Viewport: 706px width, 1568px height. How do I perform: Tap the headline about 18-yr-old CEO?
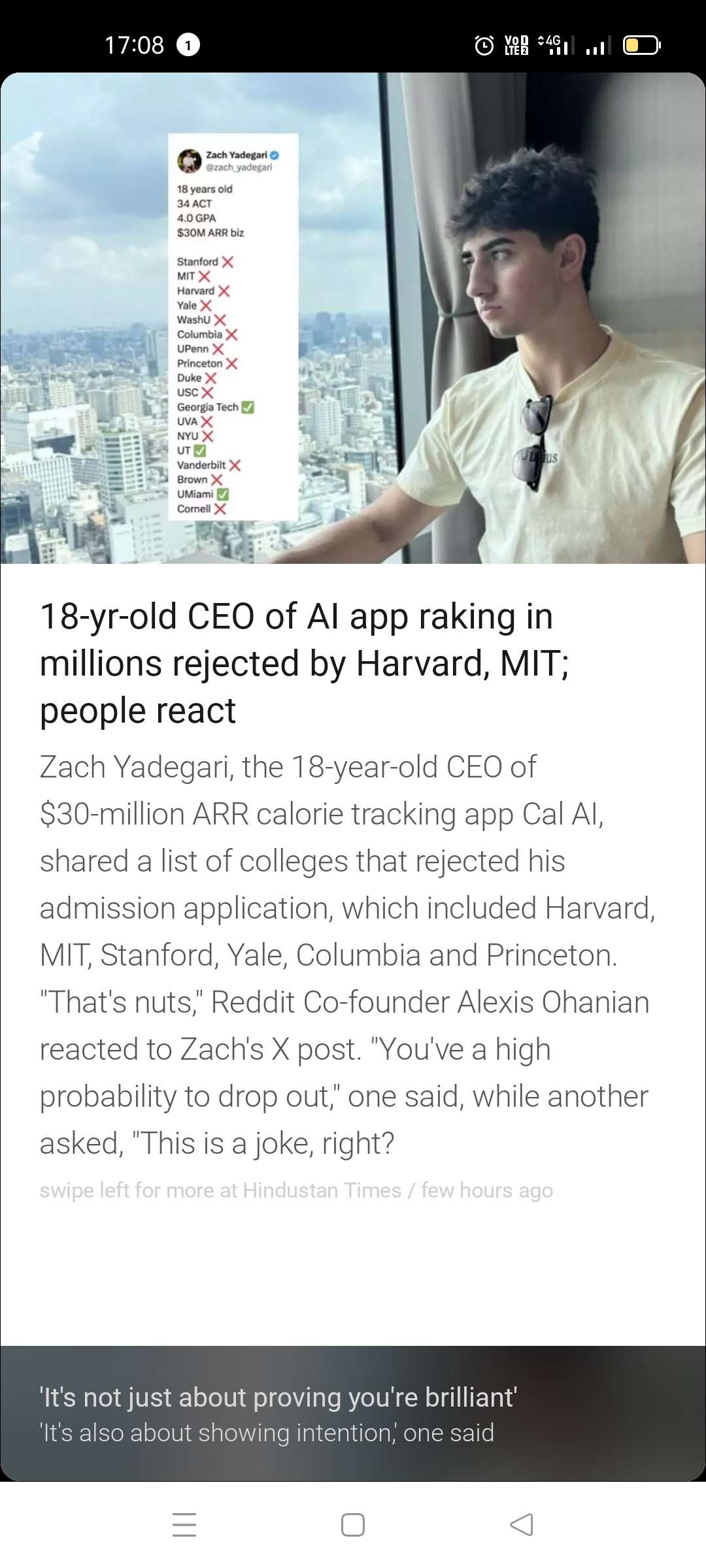tap(304, 663)
